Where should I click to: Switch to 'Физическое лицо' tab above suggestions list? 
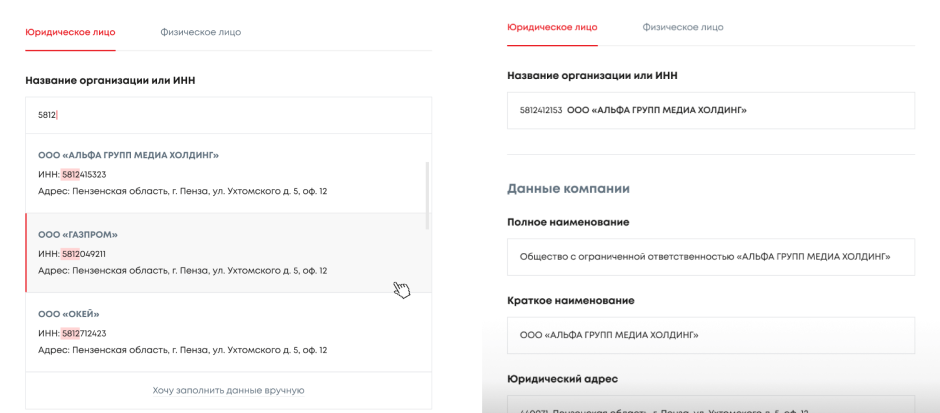[x=200, y=32]
